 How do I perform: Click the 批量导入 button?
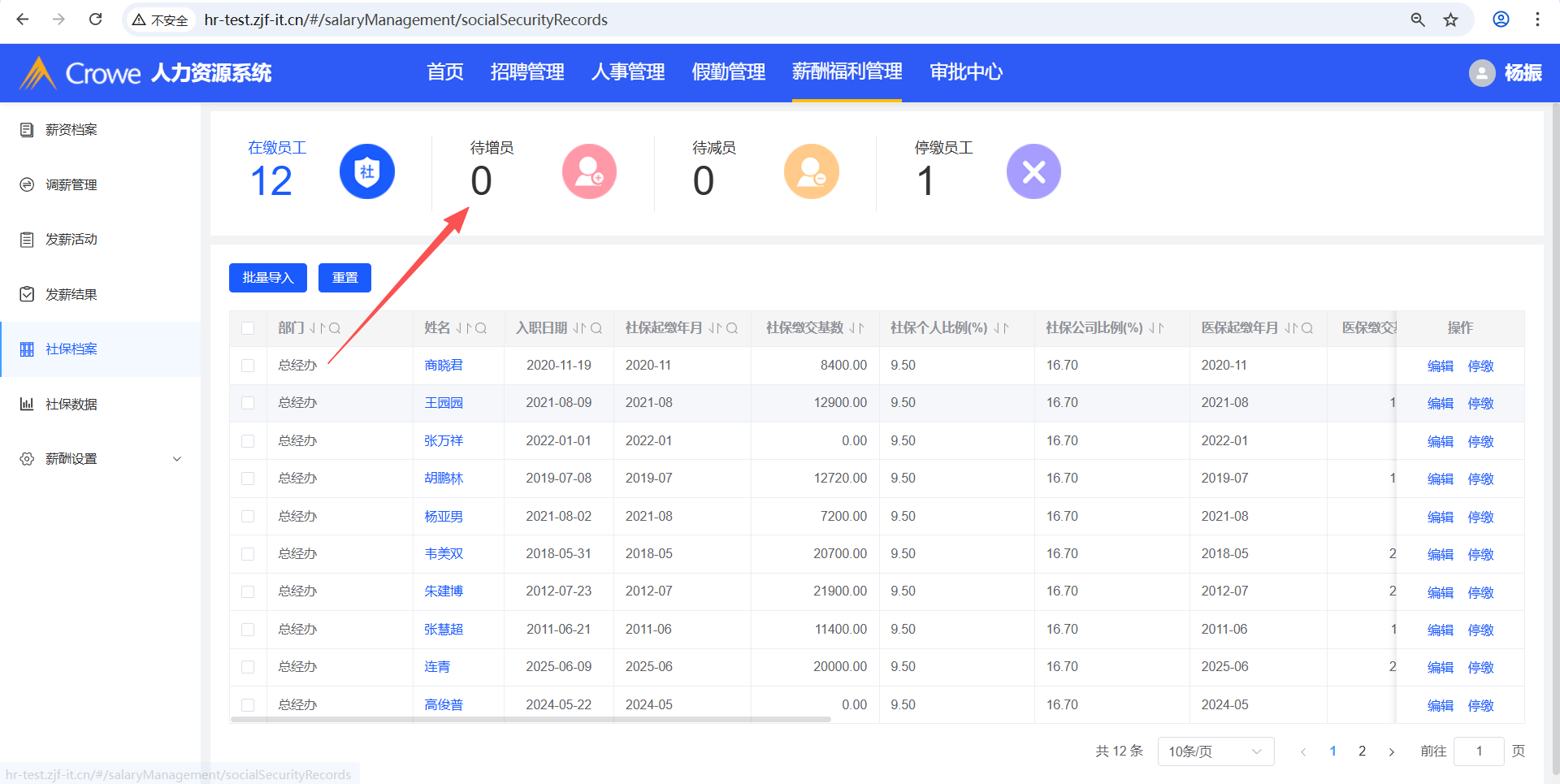(x=267, y=278)
